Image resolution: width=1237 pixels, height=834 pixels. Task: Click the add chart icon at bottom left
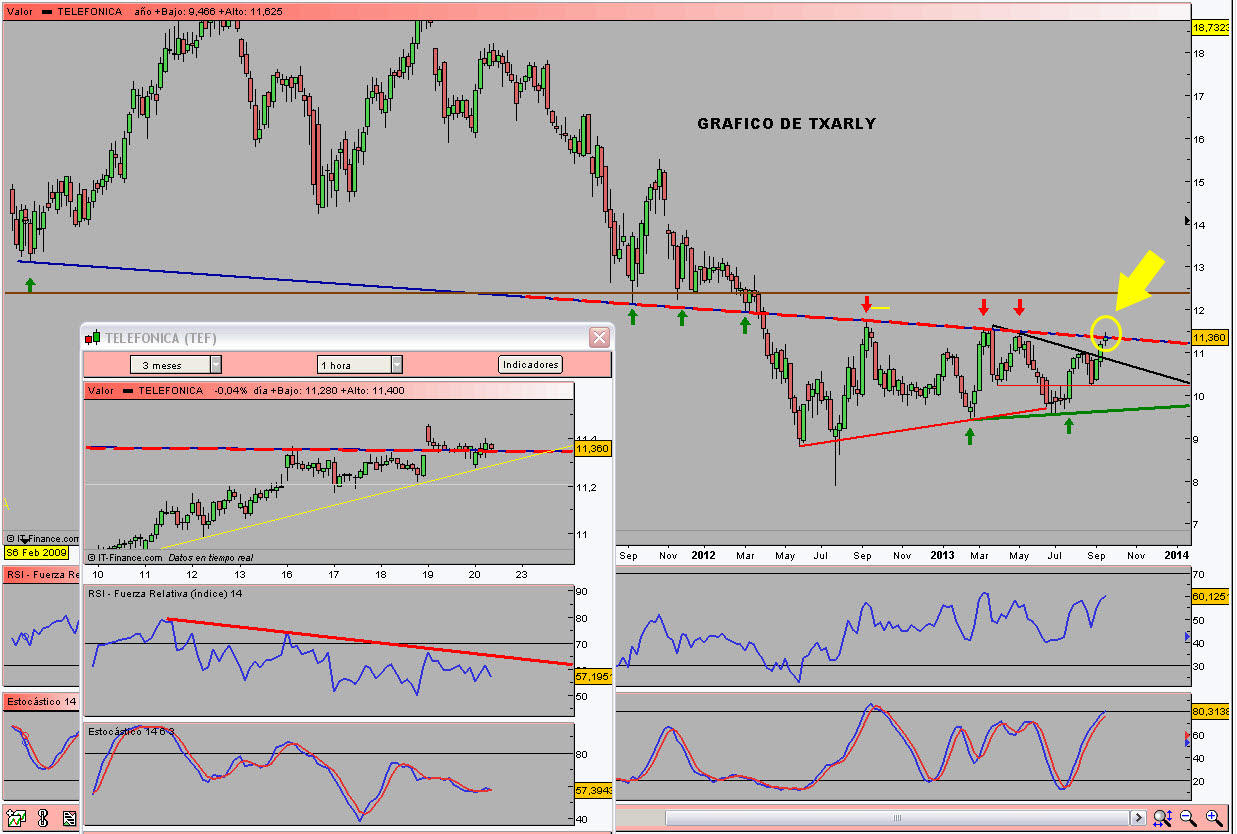point(16,819)
